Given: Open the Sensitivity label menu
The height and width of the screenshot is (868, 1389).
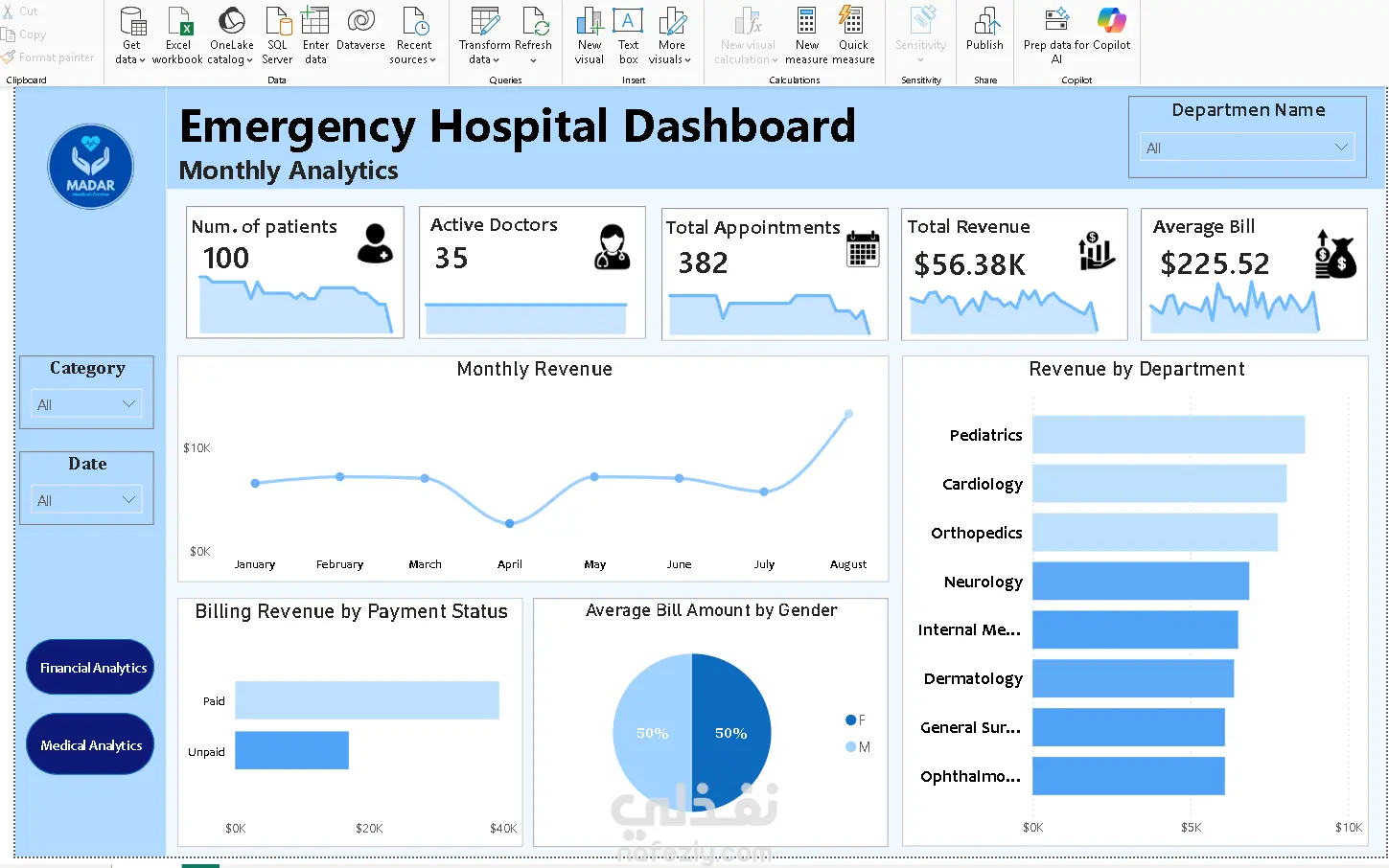Looking at the screenshot, I should [920, 35].
